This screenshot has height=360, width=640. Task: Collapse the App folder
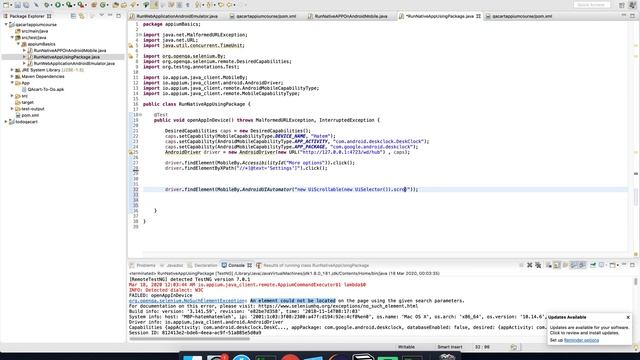[x=12, y=83]
